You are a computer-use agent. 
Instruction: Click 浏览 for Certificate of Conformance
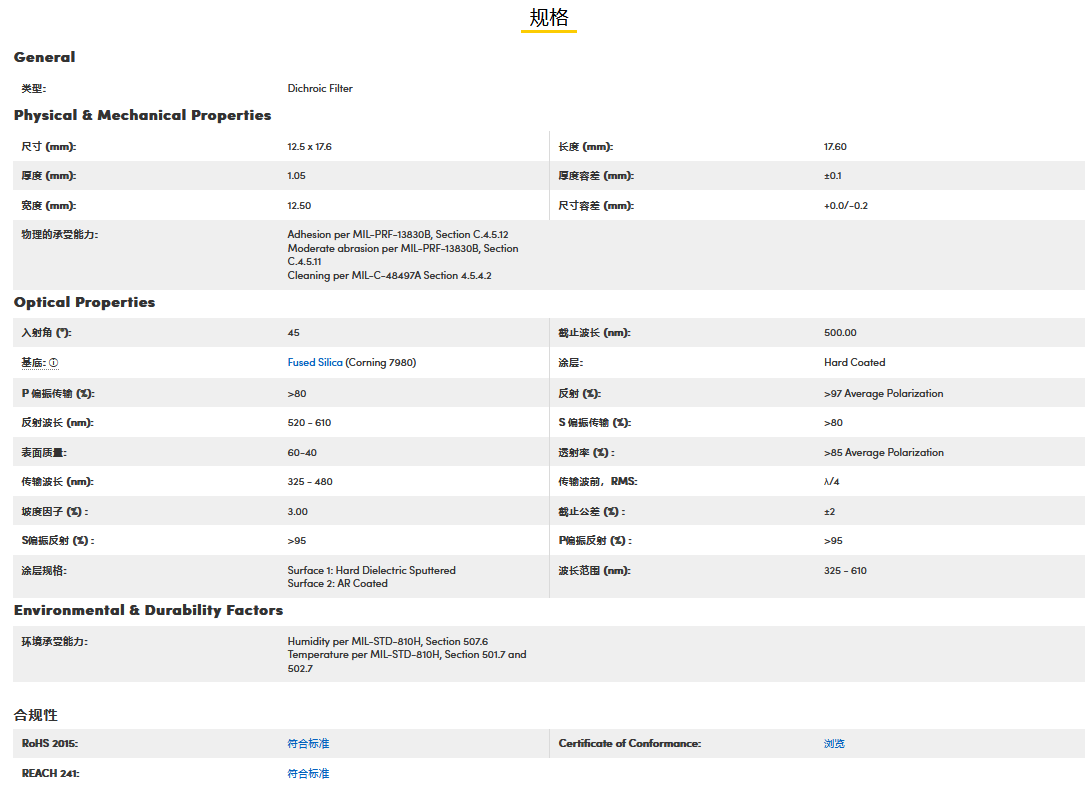click(834, 744)
